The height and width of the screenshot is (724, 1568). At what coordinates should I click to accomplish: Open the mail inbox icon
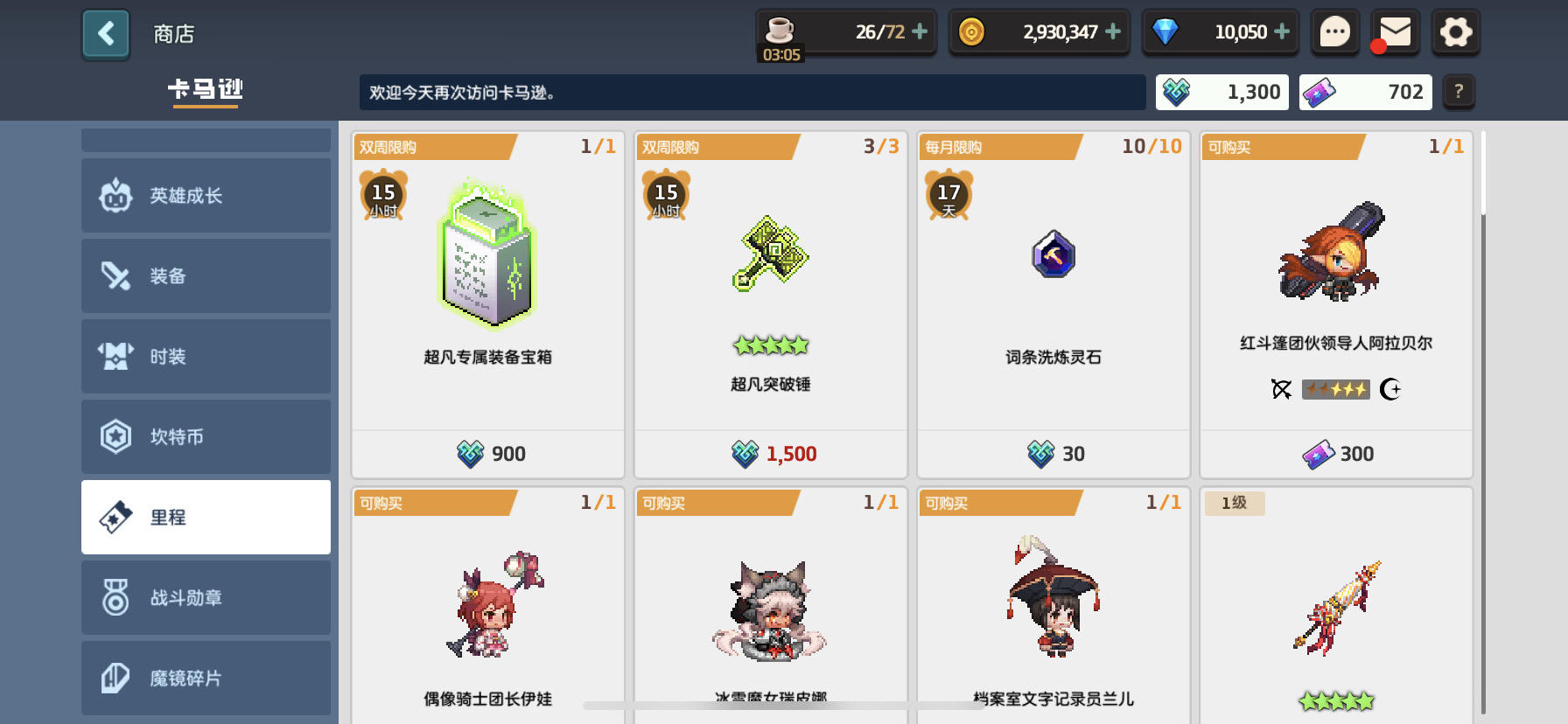pyautogui.click(x=1395, y=32)
